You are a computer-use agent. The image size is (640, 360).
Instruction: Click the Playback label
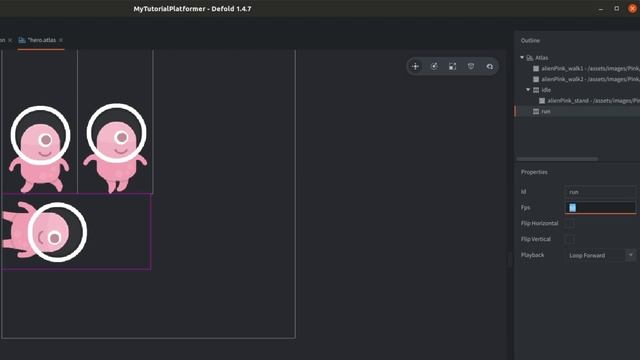point(532,255)
